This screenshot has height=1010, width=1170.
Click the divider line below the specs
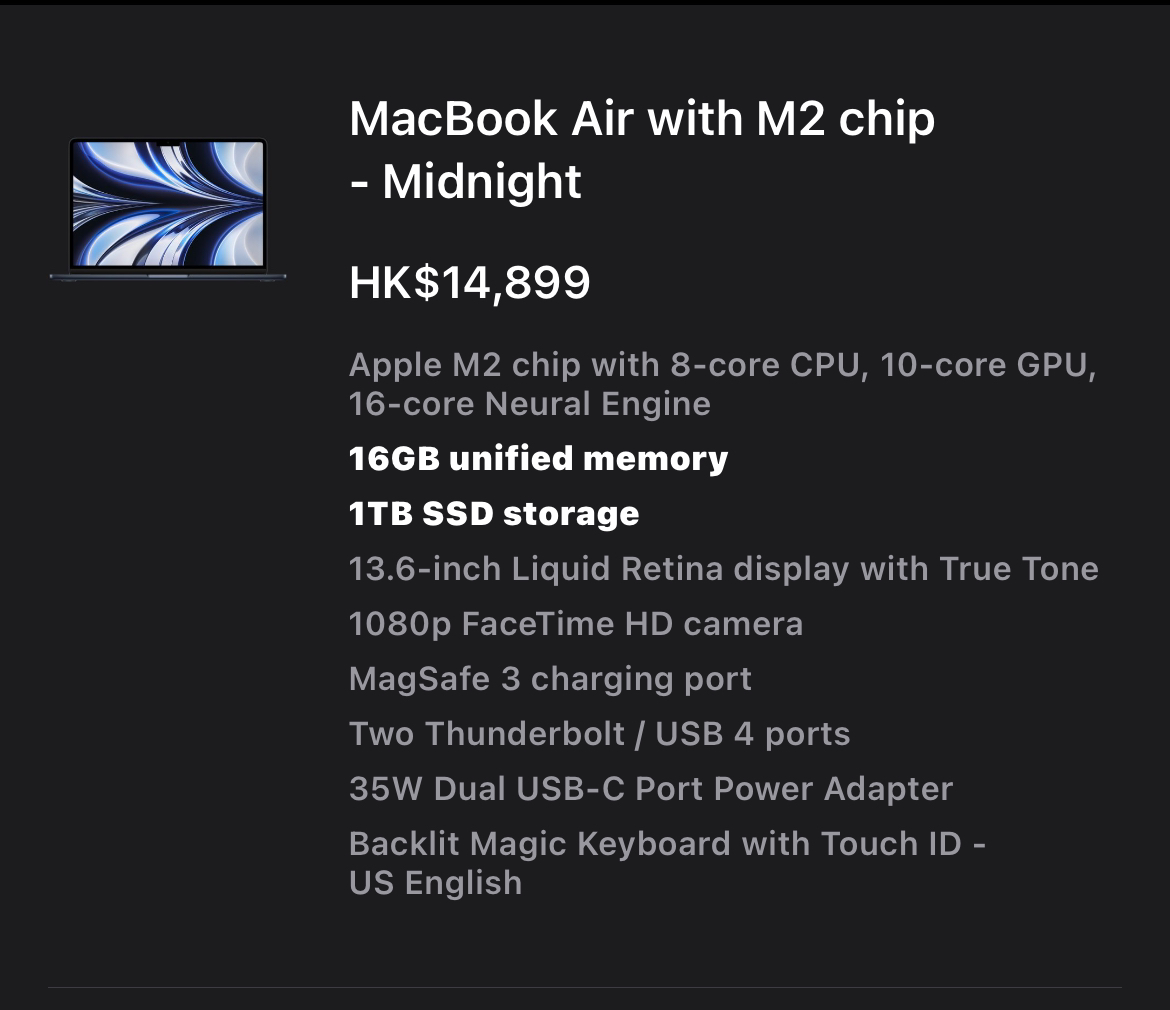[x=585, y=988]
